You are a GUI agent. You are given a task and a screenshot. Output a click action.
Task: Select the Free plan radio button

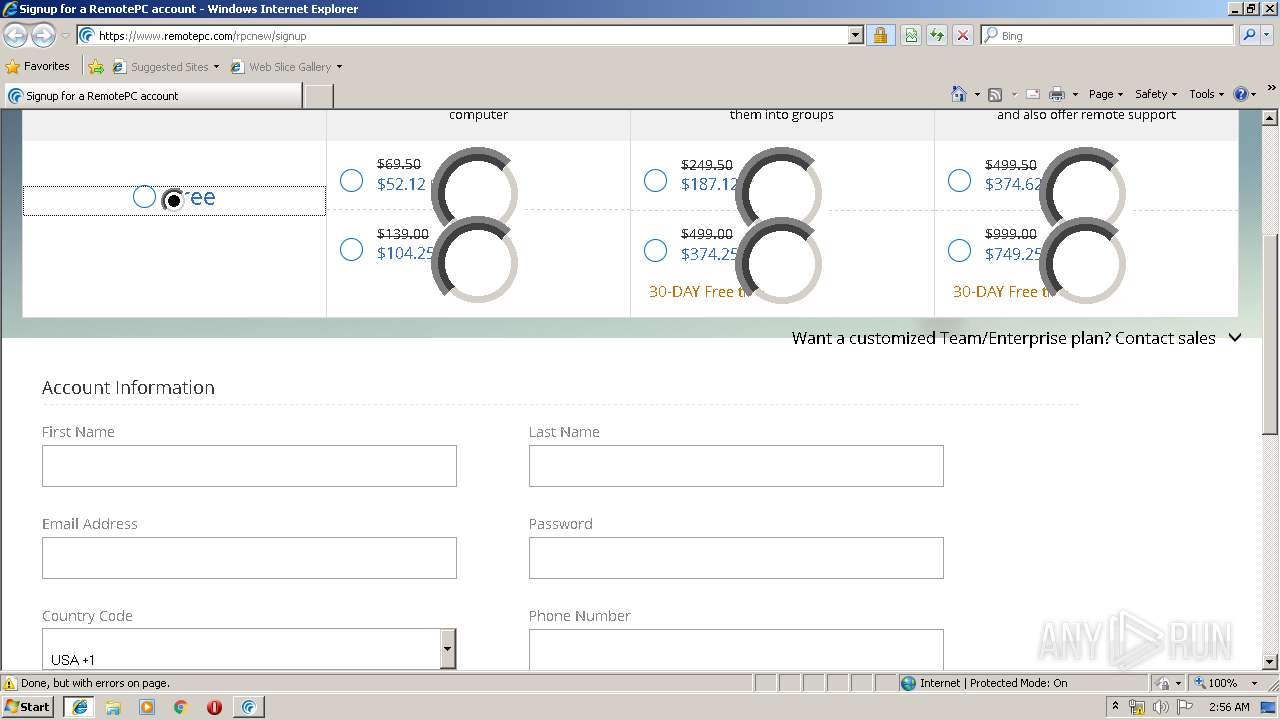144,197
